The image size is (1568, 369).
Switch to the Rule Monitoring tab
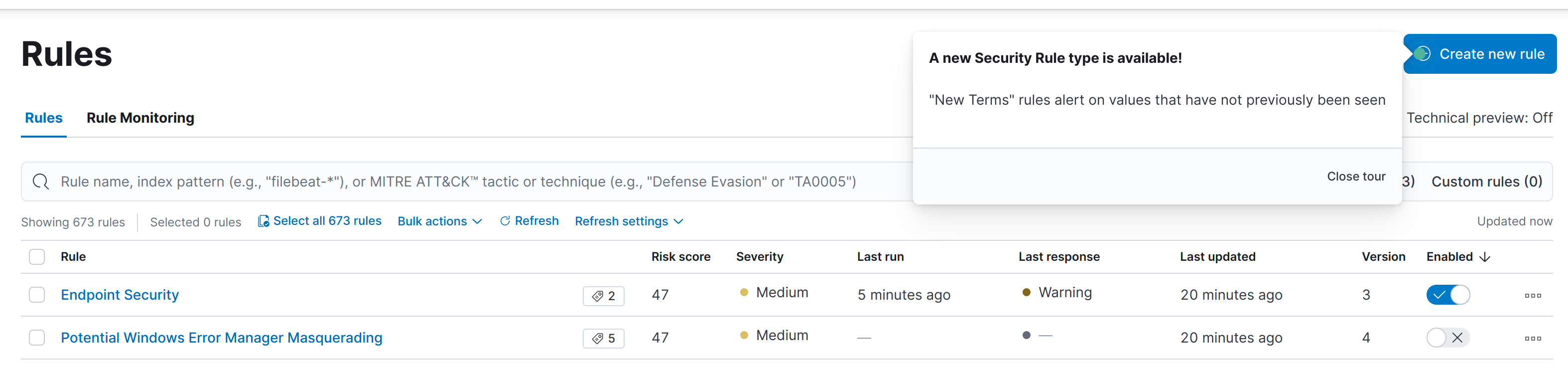140,118
